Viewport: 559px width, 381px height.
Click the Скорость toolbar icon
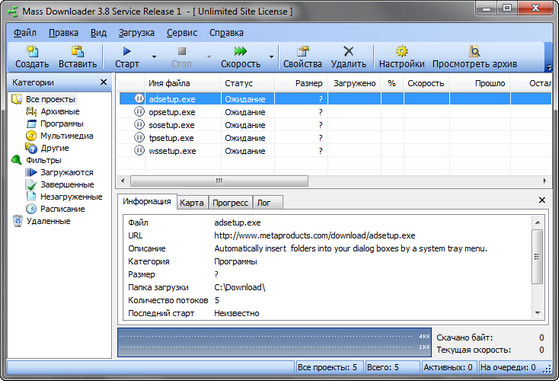coord(240,51)
